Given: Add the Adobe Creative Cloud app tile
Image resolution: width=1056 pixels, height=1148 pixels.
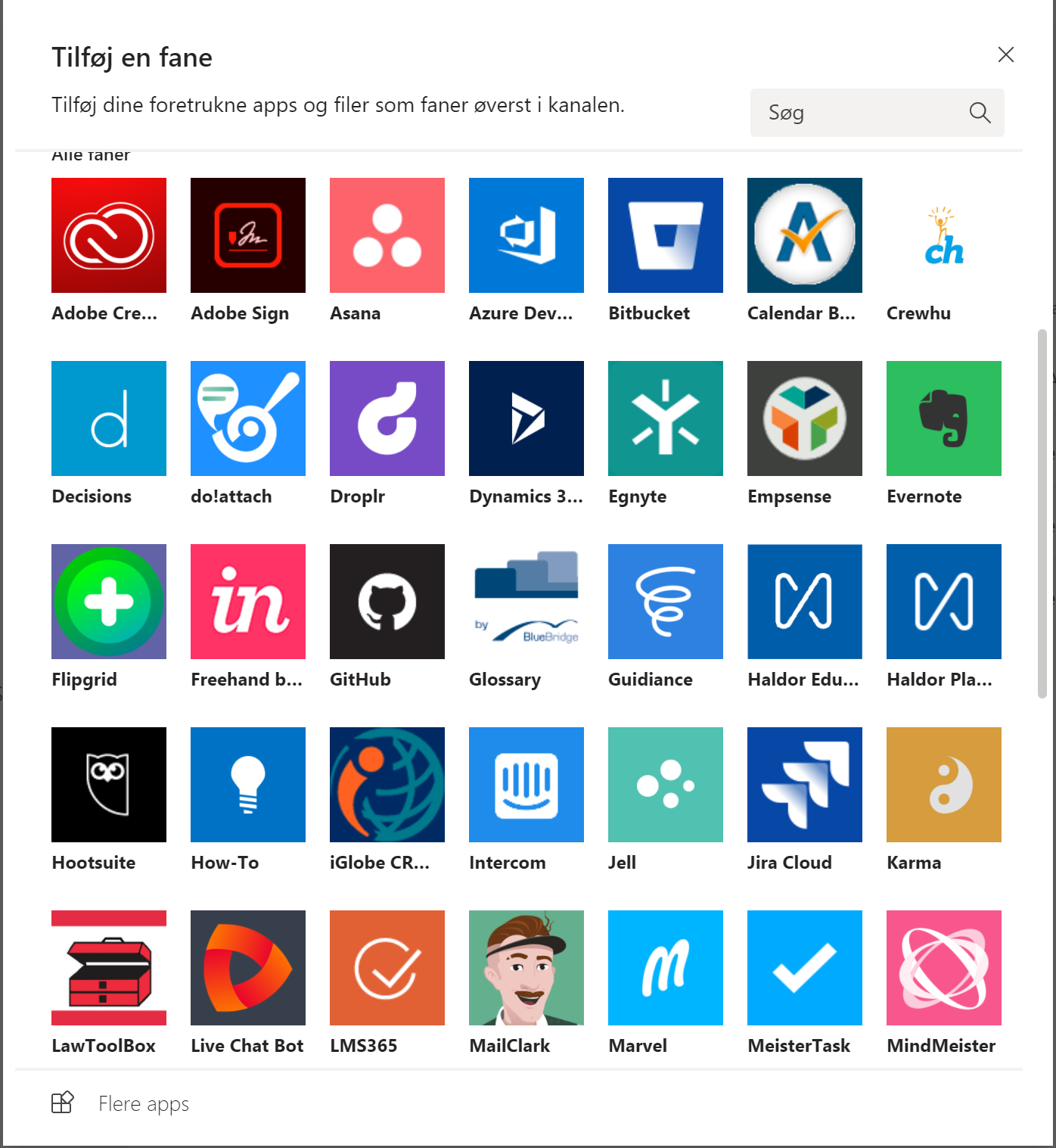Looking at the screenshot, I should tap(109, 235).
